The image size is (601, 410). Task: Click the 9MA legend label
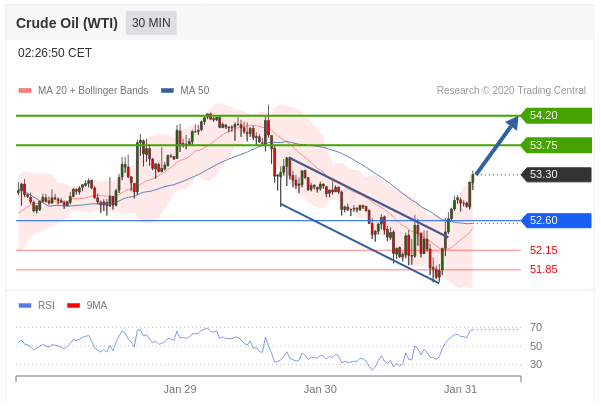[x=97, y=305]
